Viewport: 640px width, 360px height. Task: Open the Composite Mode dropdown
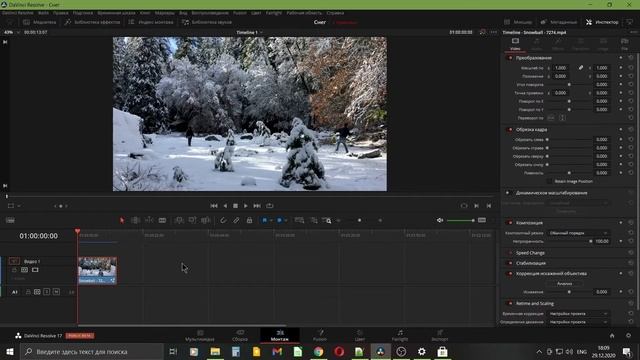tap(578, 233)
